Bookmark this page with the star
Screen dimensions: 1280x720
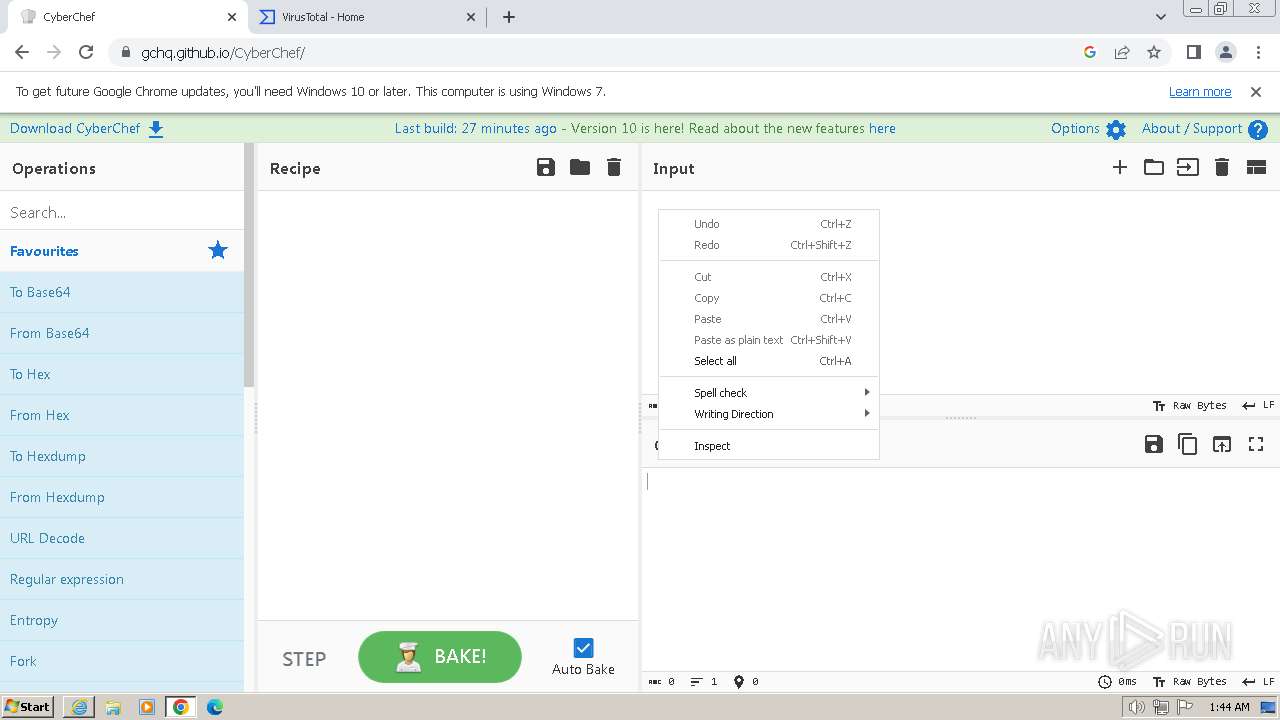pyautogui.click(x=1154, y=52)
